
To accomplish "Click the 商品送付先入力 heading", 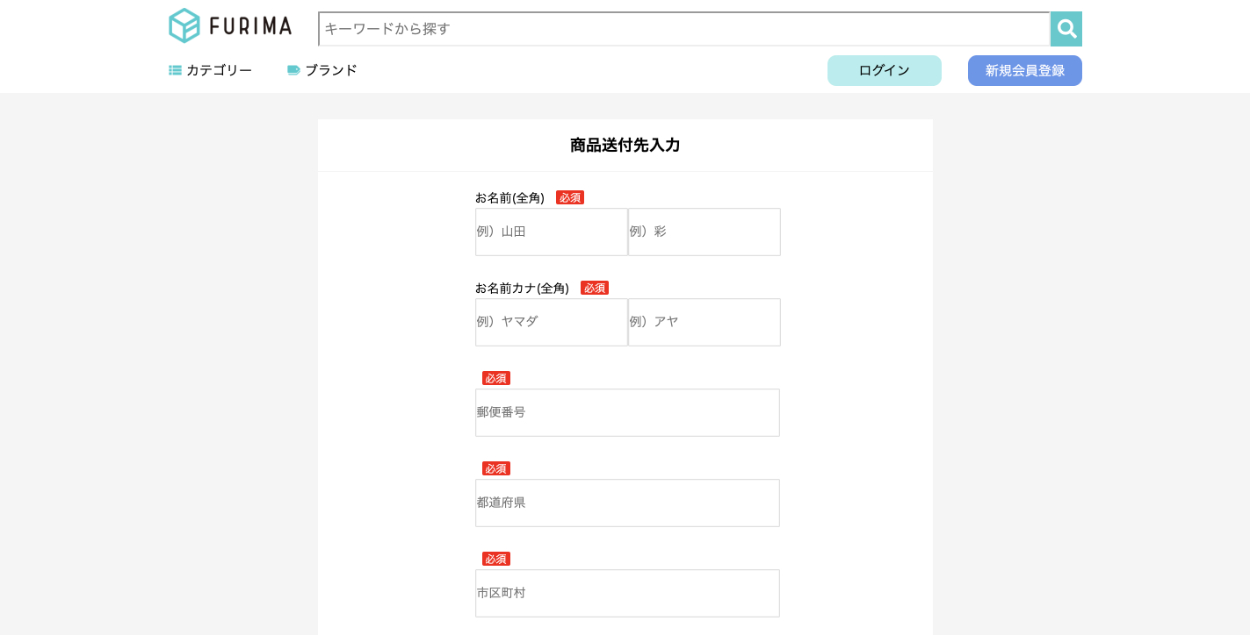I will click(x=625, y=145).
